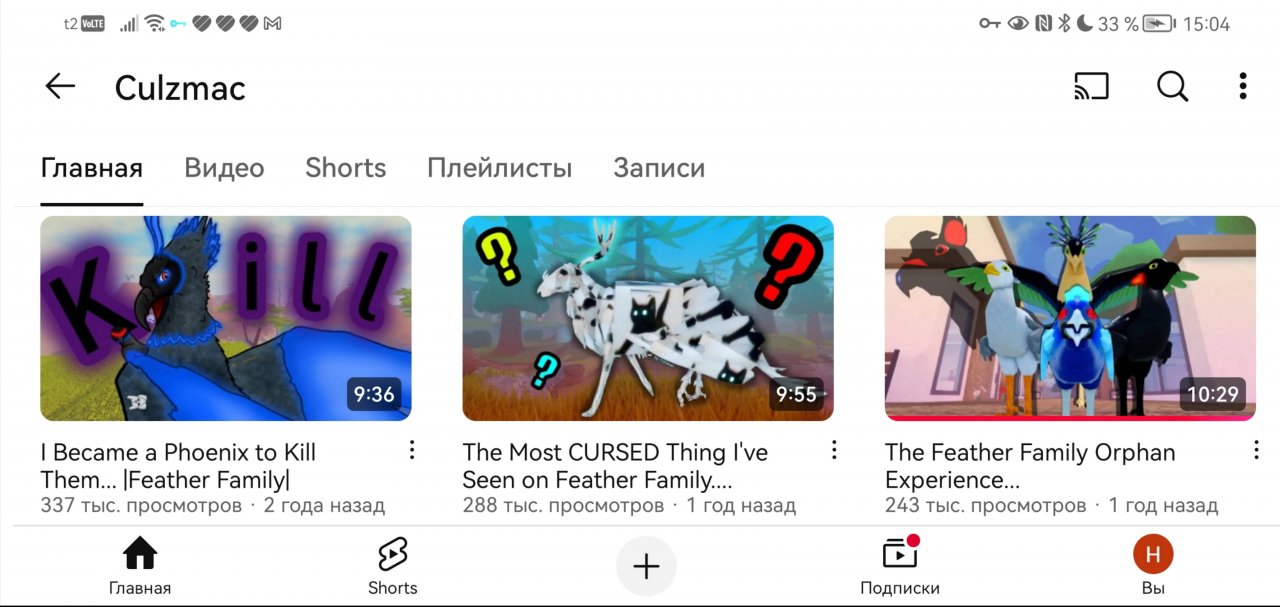Open Подписки subscriptions icon

click(x=900, y=566)
